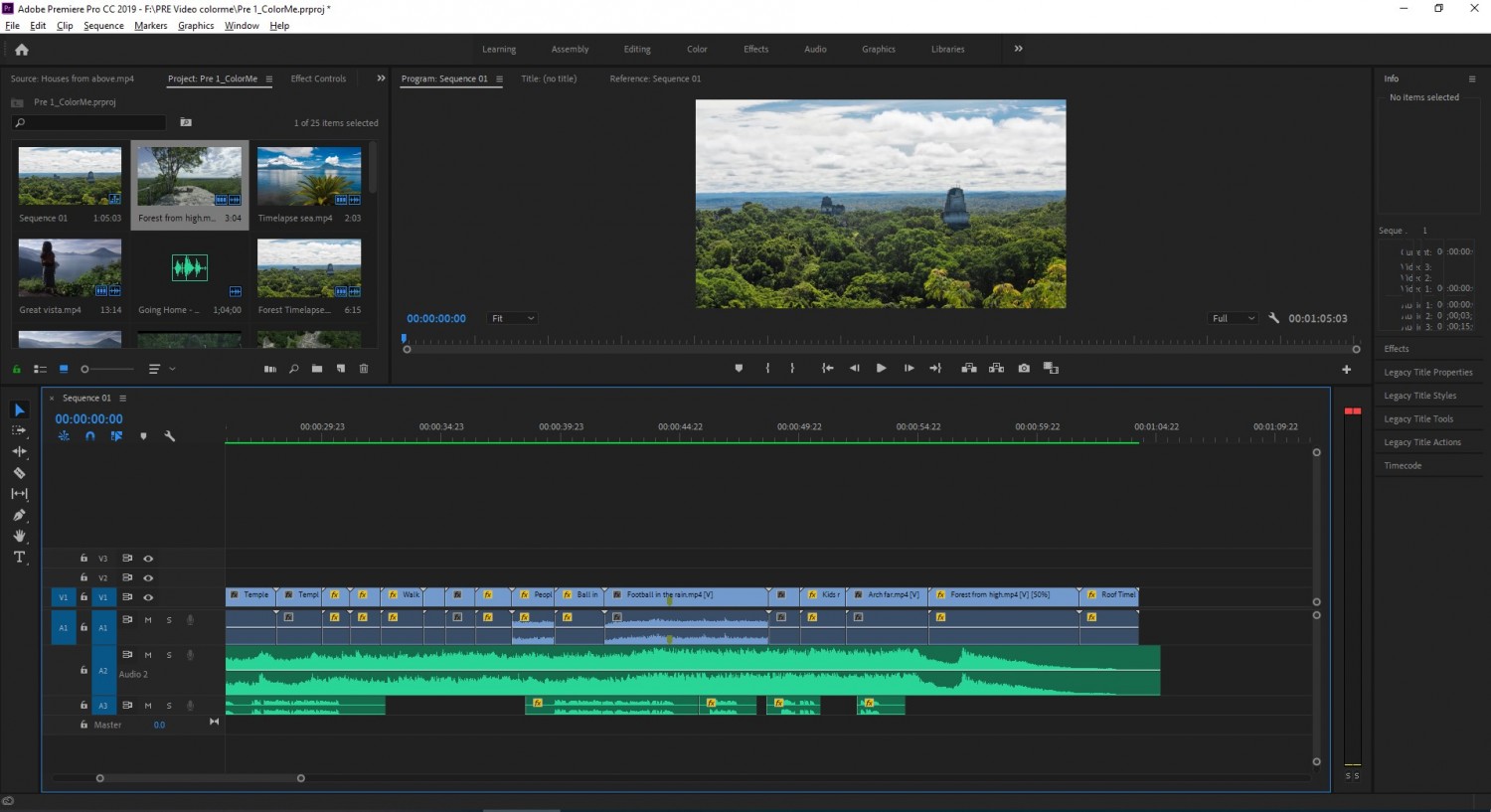Open the Markers menu
The height and width of the screenshot is (812, 1491).
(x=151, y=26)
